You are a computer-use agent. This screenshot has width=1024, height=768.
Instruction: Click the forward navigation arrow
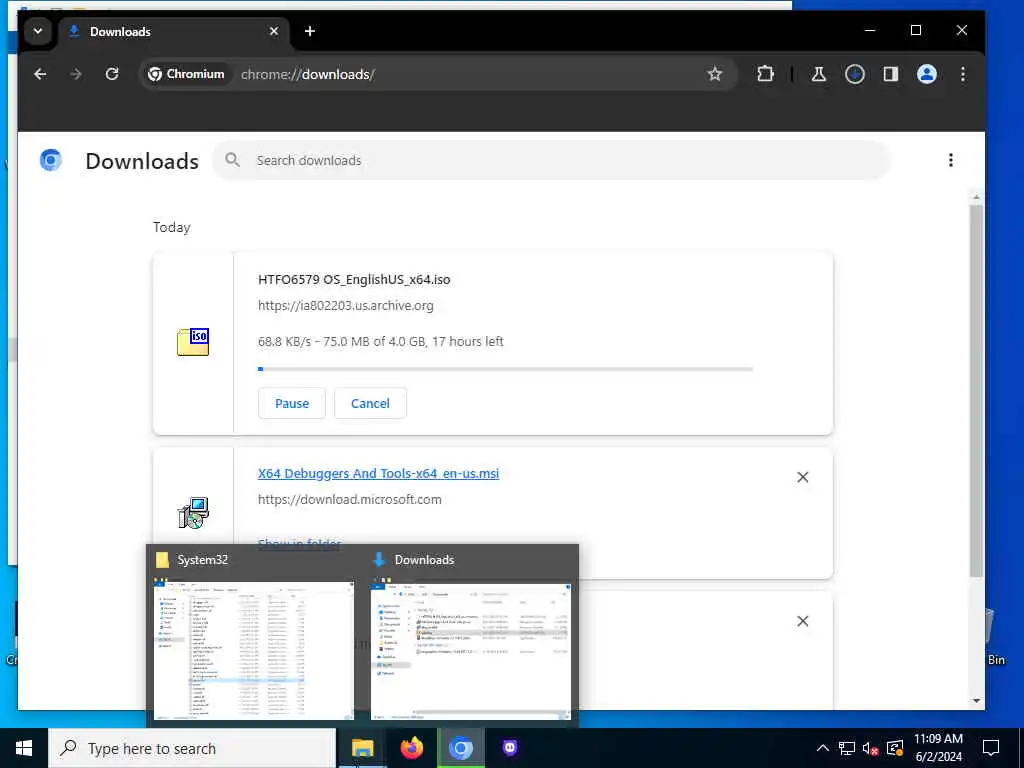pos(76,74)
